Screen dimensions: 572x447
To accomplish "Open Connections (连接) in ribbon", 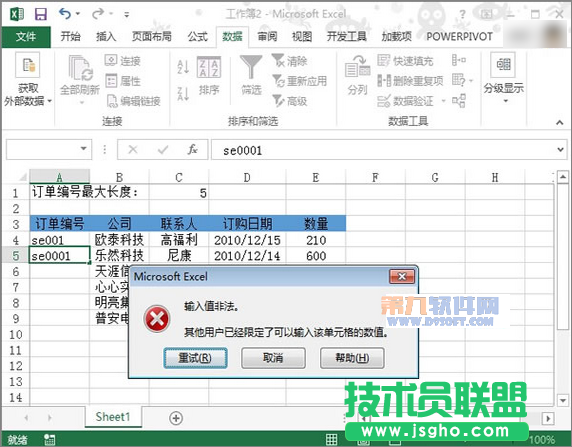I will coord(123,61).
